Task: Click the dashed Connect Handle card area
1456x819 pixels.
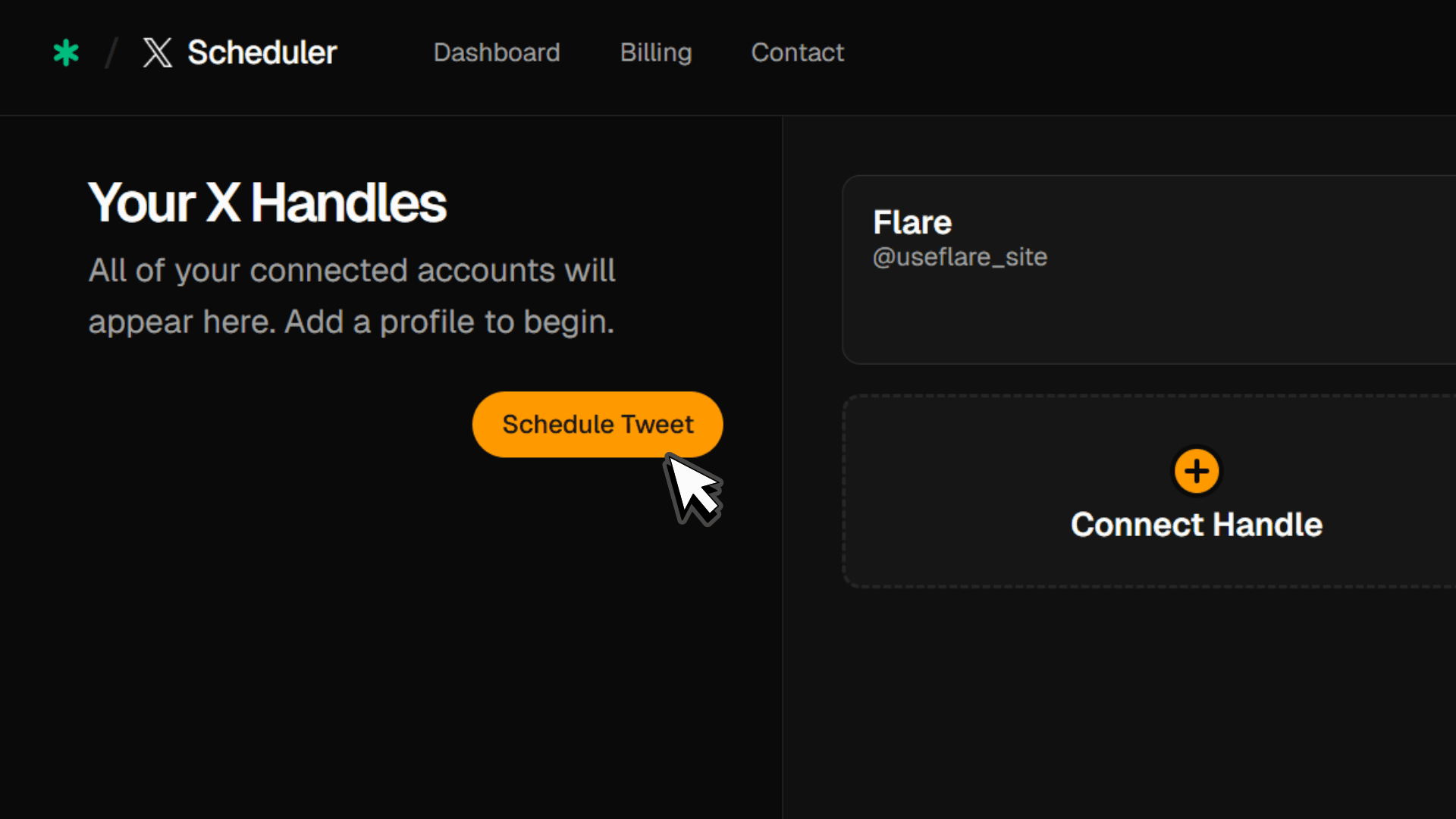Action: click(1149, 491)
